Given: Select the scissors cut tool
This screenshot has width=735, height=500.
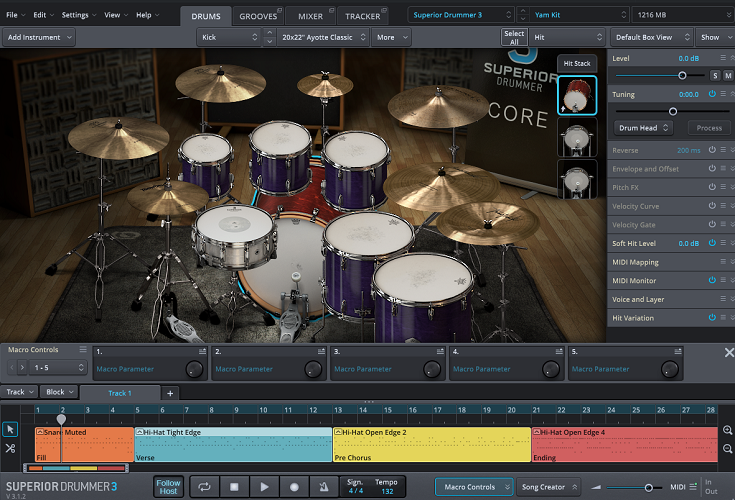Looking at the screenshot, I should coord(10,448).
